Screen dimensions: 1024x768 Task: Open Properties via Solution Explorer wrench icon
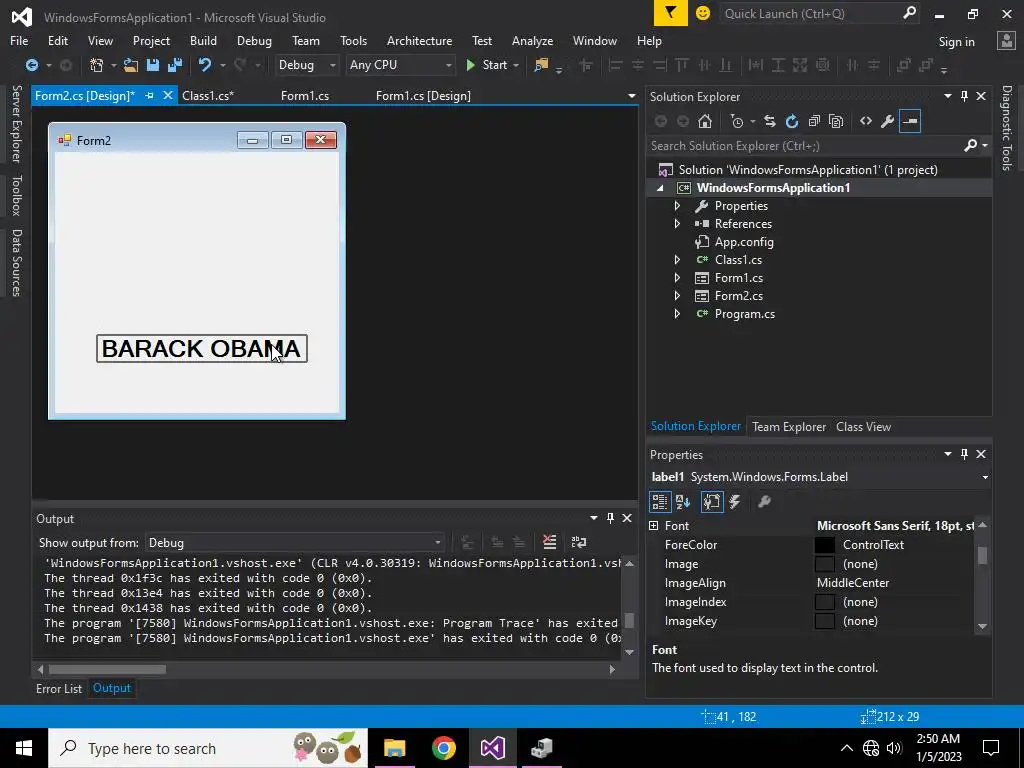click(x=888, y=121)
